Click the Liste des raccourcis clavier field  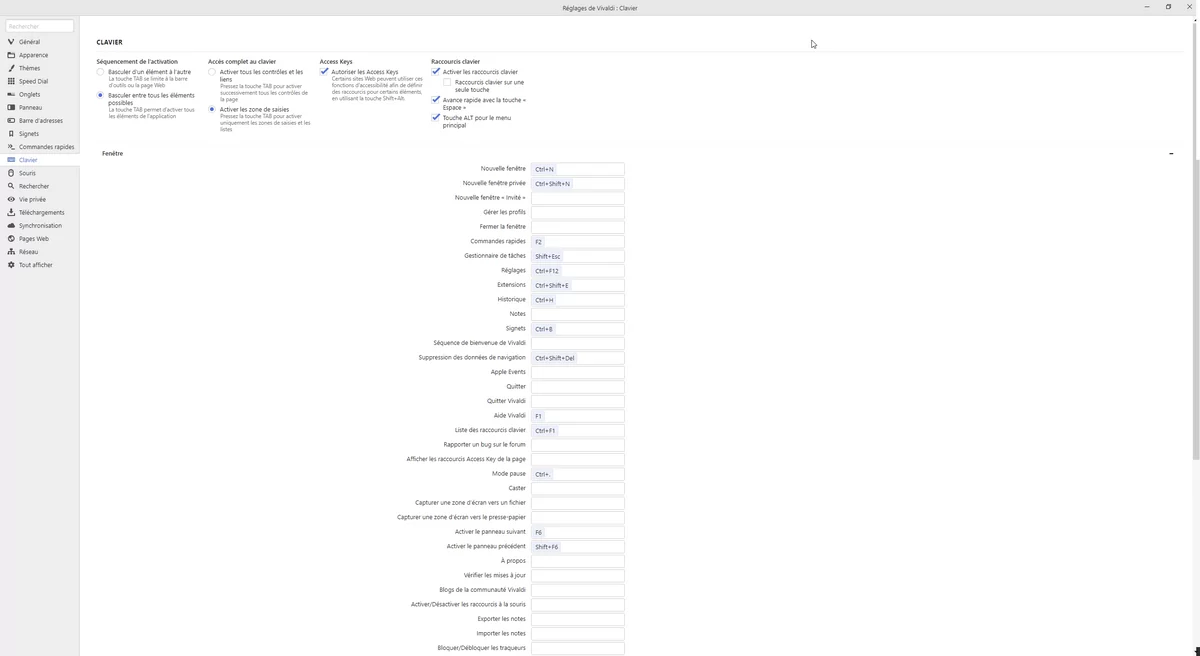click(x=578, y=430)
